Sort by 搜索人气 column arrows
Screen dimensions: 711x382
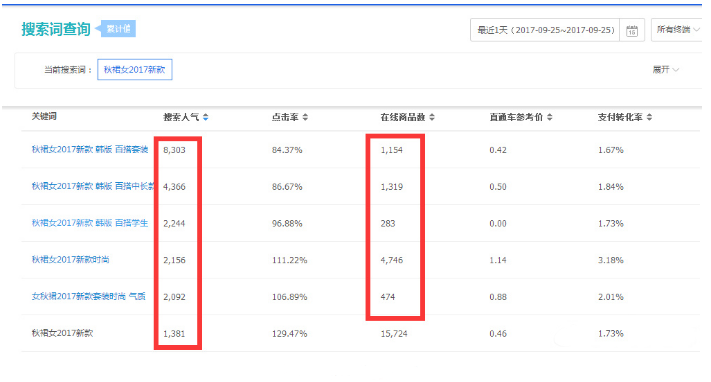[205, 117]
